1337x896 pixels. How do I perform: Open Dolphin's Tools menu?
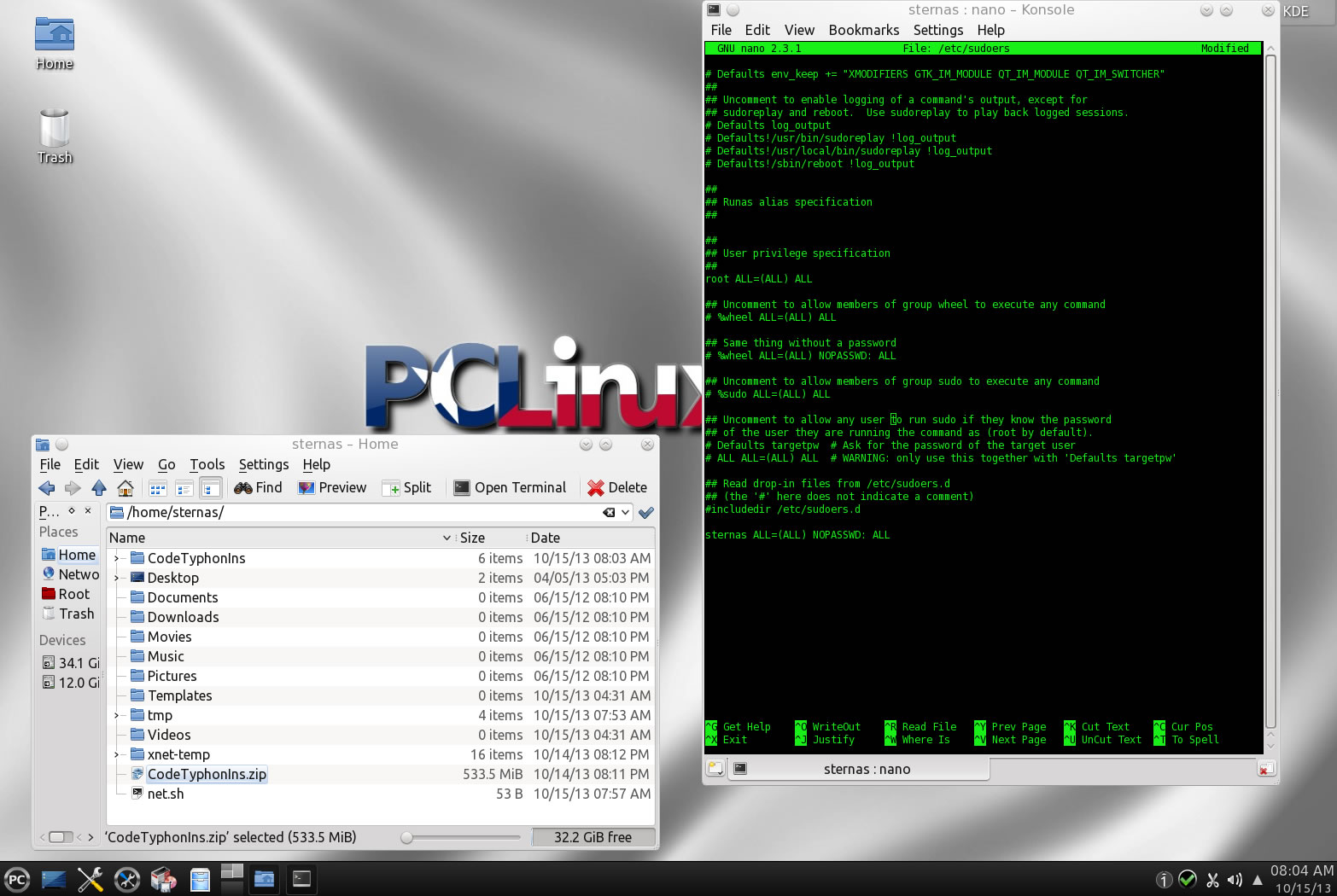click(207, 465)
